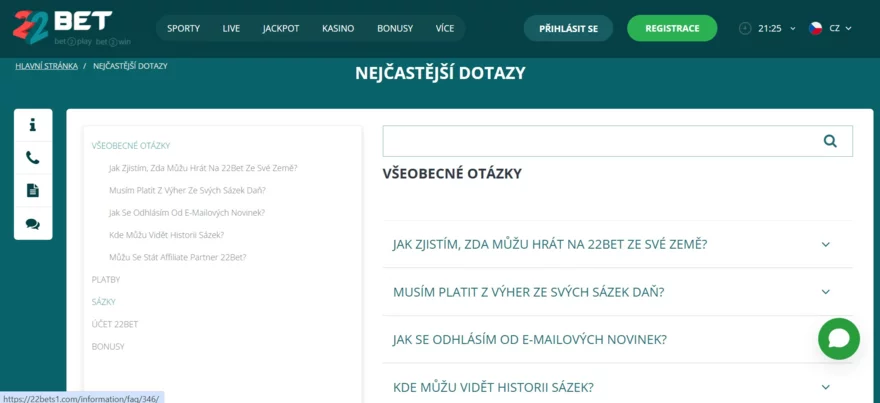The width and height of the screenshot is (880, 403).
Task: Open the green live chat bubble
Action: (838, 339)
